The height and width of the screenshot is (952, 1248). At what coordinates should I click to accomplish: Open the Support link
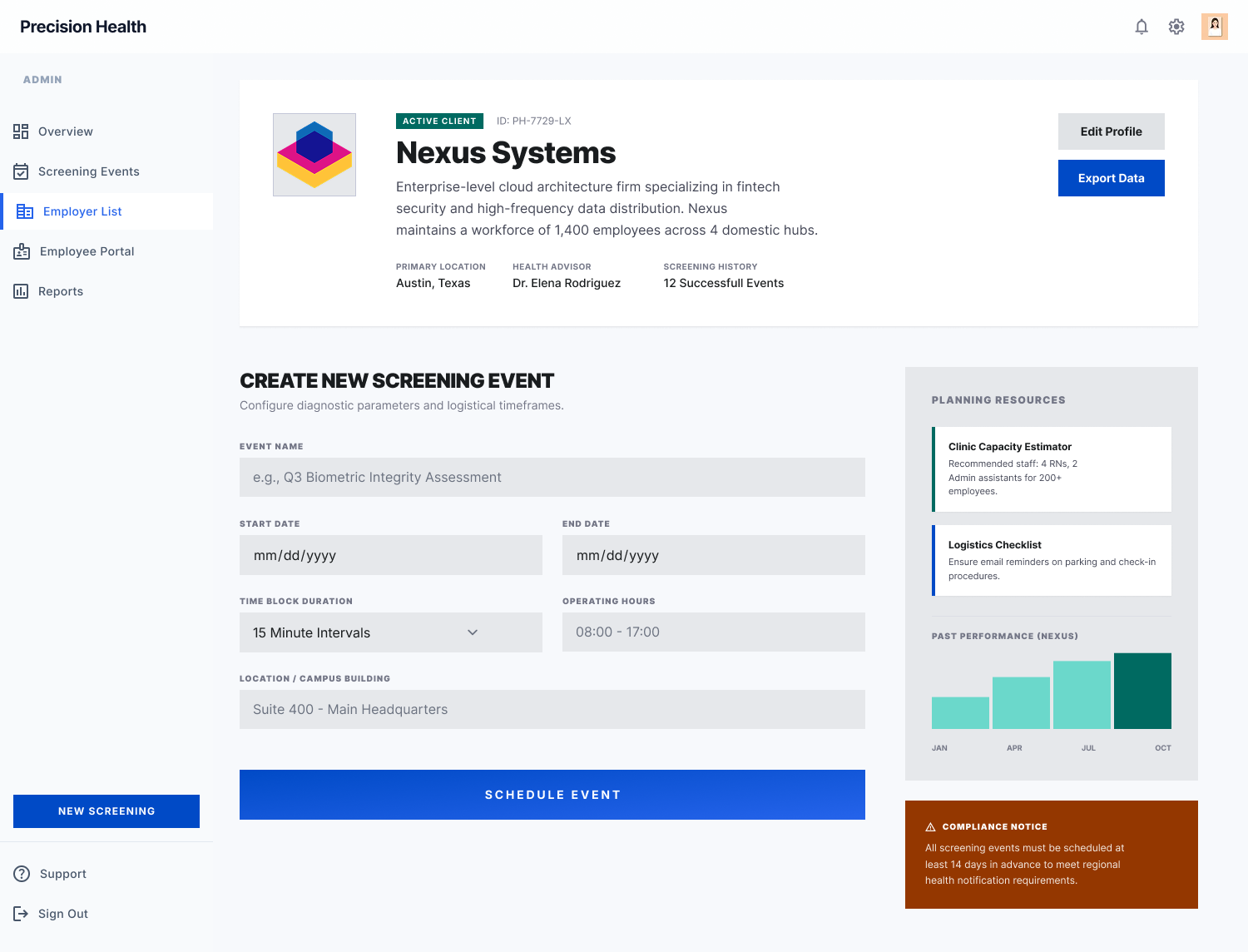[106, 874]
